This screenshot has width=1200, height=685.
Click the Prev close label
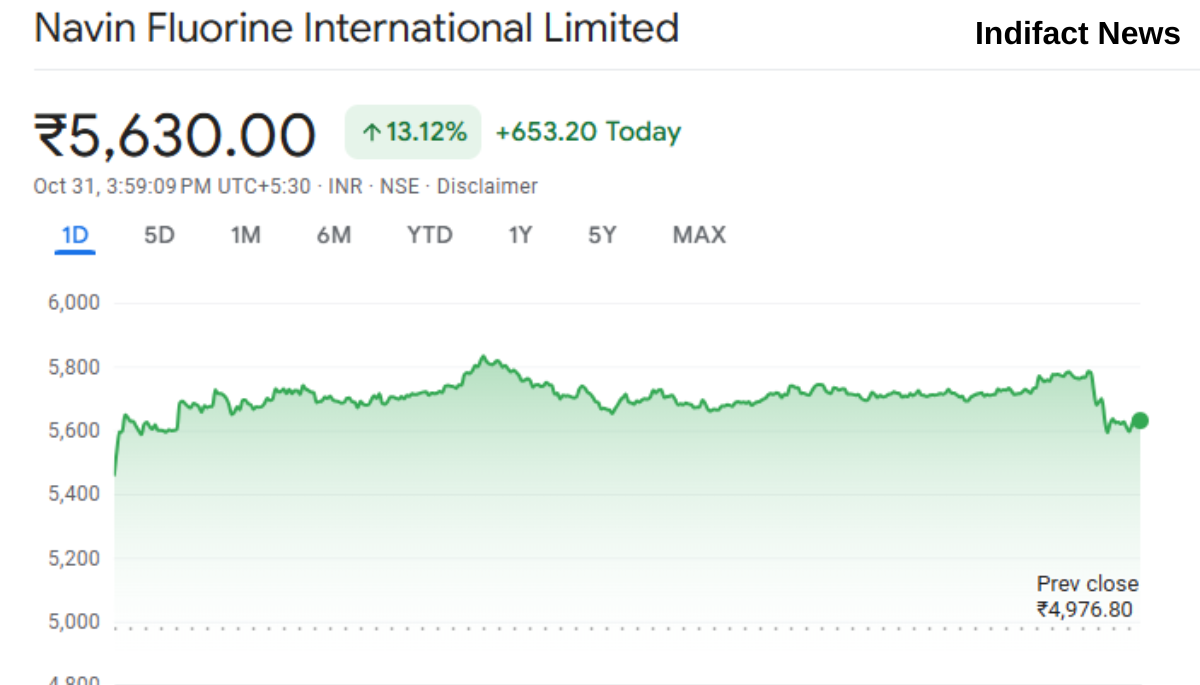pos(1087,585)
